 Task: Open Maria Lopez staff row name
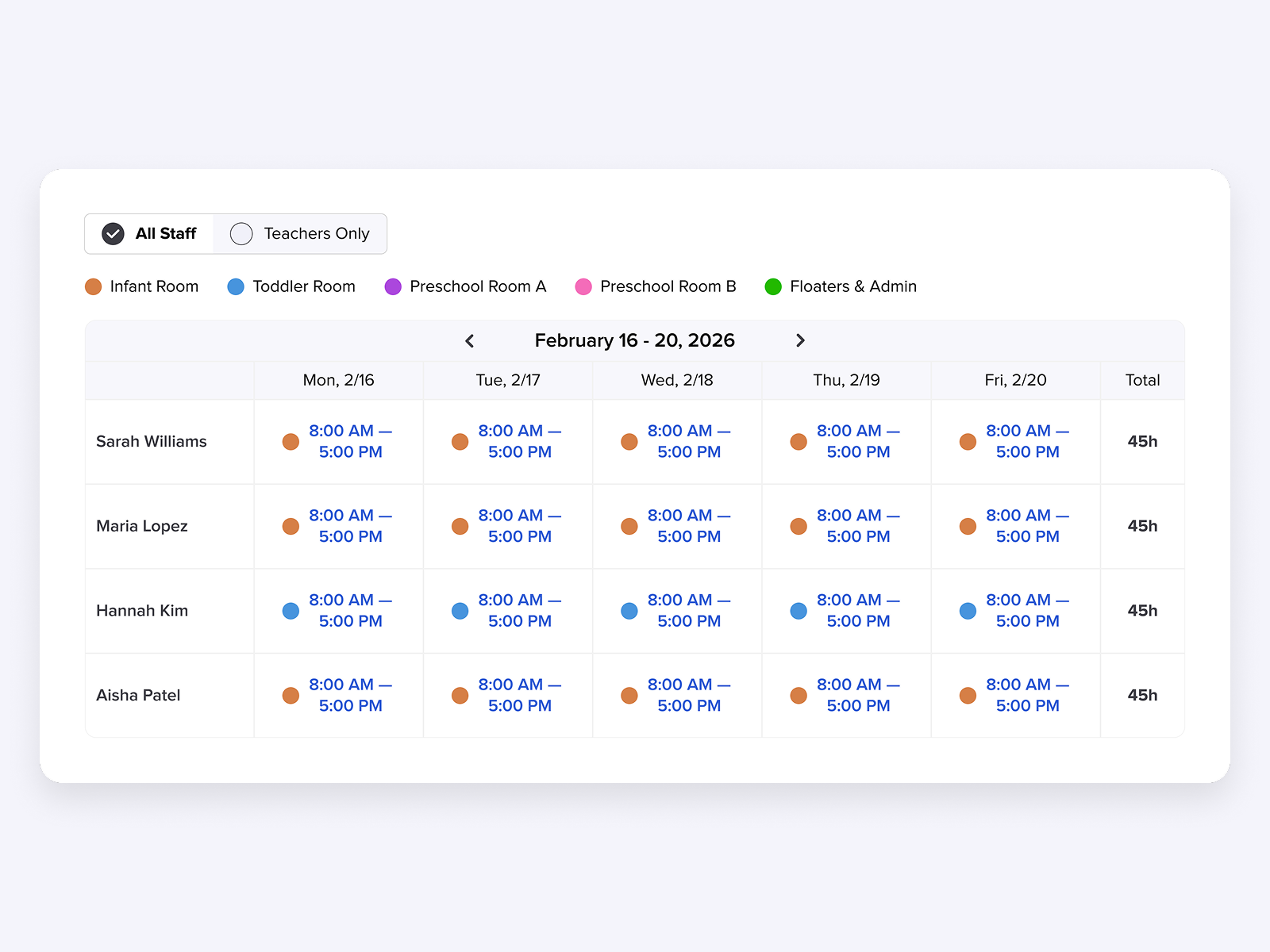142,526
